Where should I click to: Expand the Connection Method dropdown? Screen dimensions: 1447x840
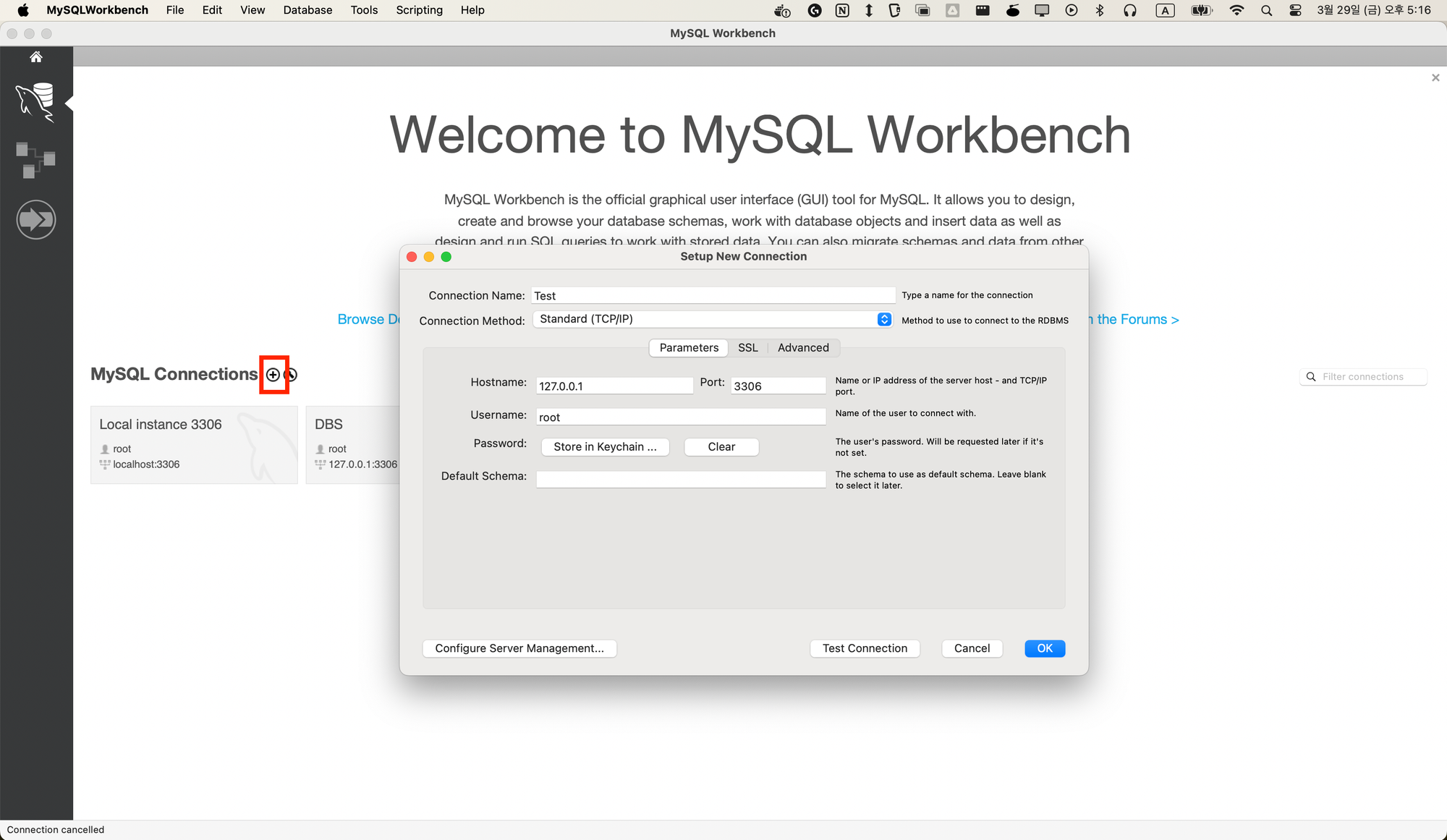point(884,319)
